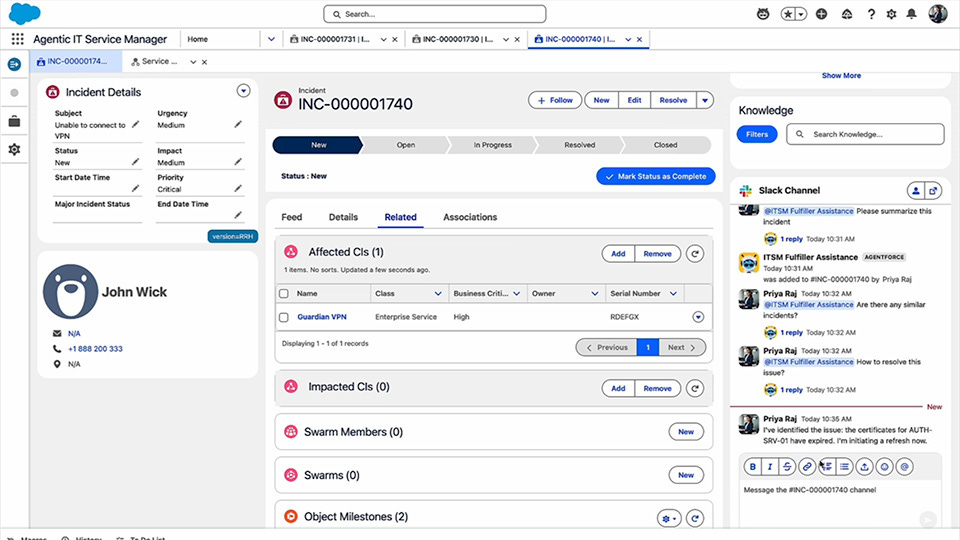Open the Astro mascot icon in header
Viewport: 960px width, 540px height.
pyautogui.click(x=763, y=14)
